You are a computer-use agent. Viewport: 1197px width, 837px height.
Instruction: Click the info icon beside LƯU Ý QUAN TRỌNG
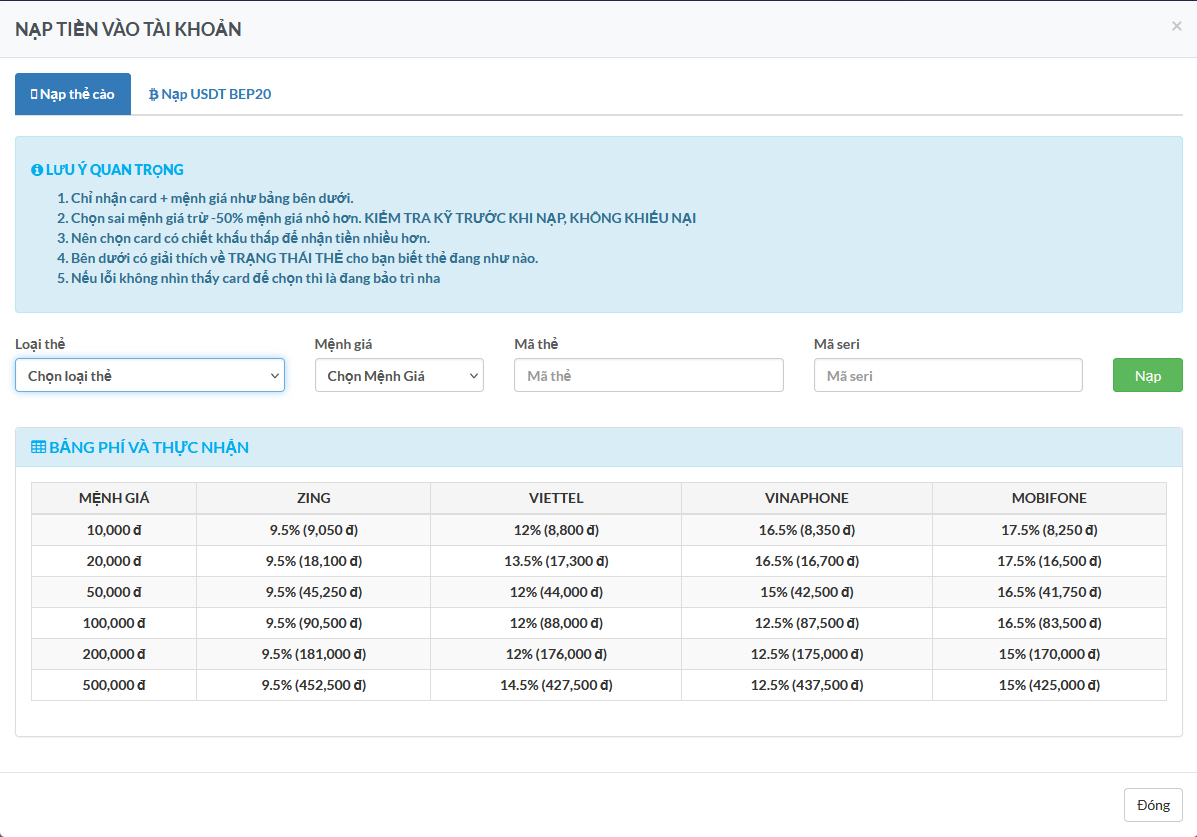37,170
